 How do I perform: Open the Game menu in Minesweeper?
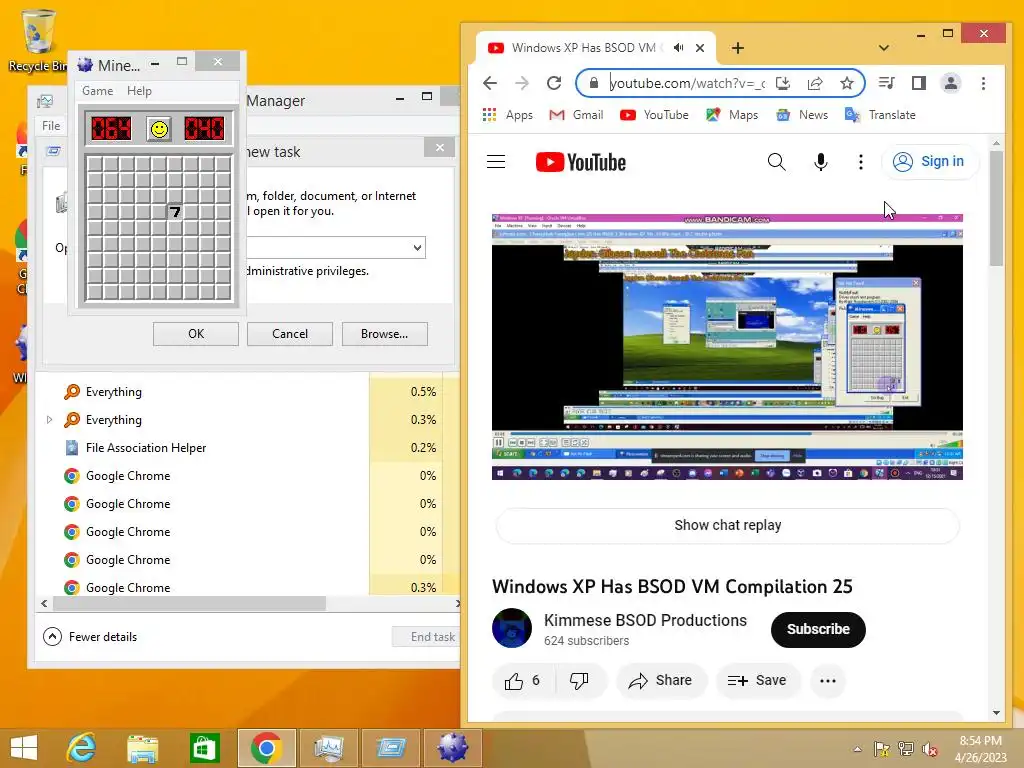pyautogui.click(x=97, y=91)
